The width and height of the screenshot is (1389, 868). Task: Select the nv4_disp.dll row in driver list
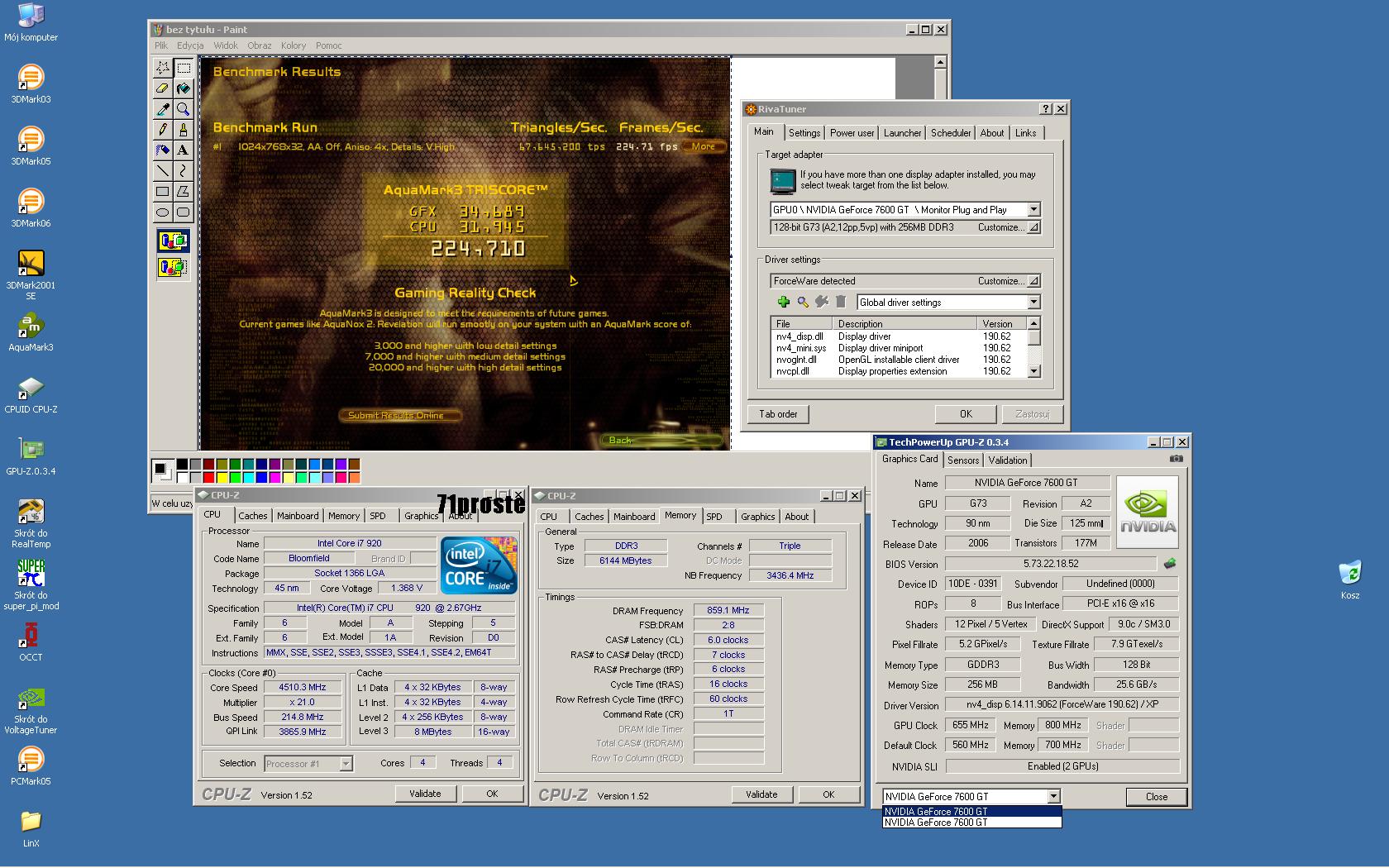click(900, 336)
